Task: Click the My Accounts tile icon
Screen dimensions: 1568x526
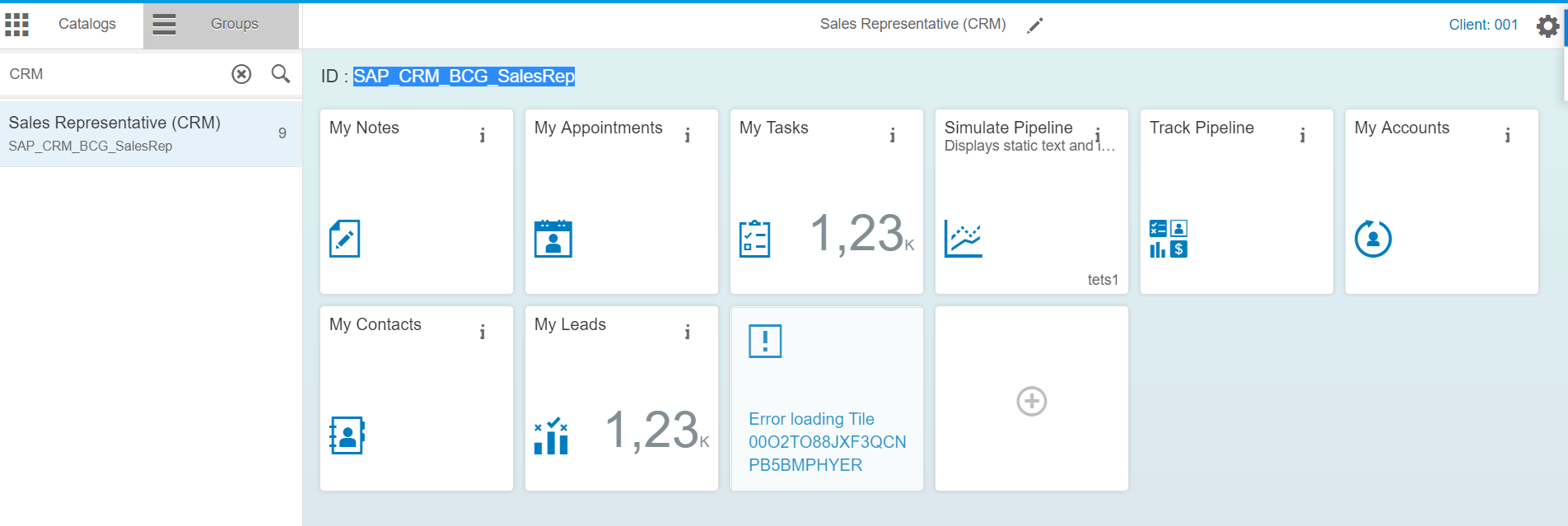Action: [1373, 239]
